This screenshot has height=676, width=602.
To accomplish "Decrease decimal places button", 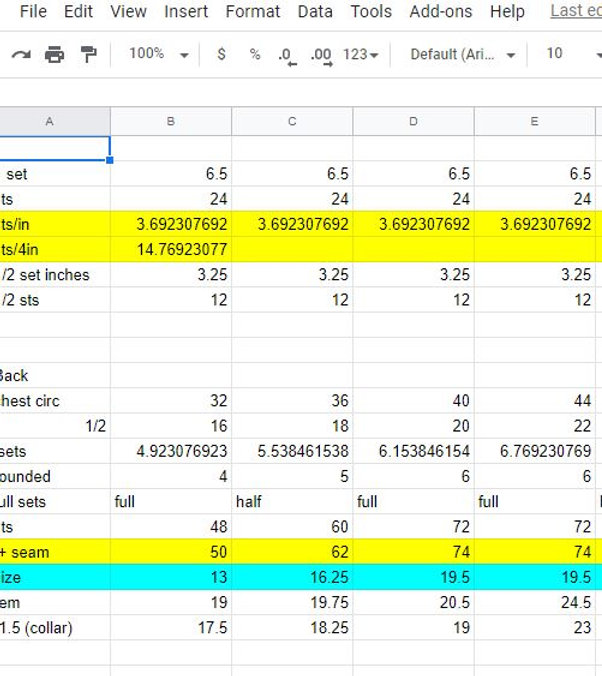I will (x=287, y=56).
